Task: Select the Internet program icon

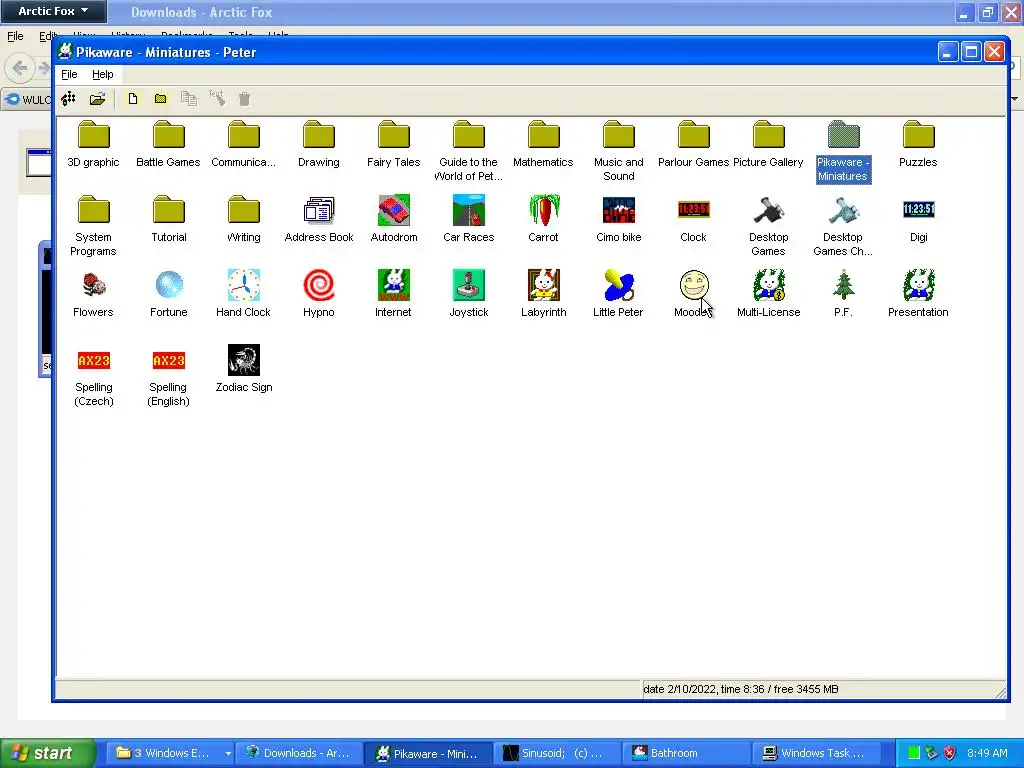Action: point(394,294)
